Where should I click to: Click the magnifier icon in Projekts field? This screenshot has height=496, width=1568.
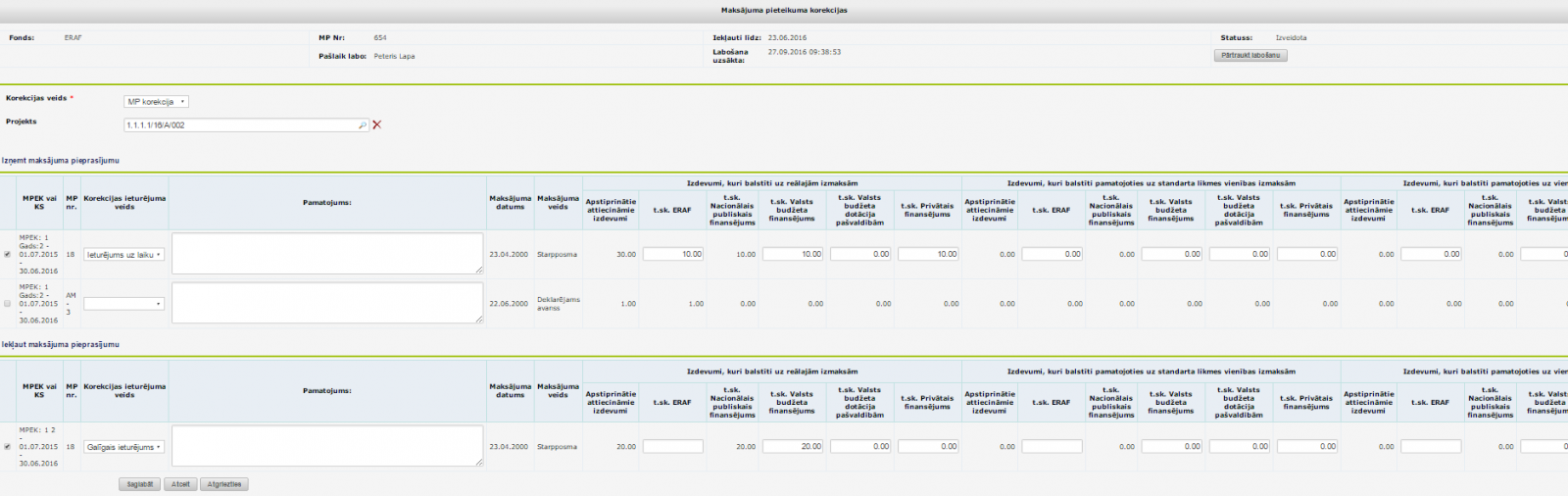pos(363,125)
